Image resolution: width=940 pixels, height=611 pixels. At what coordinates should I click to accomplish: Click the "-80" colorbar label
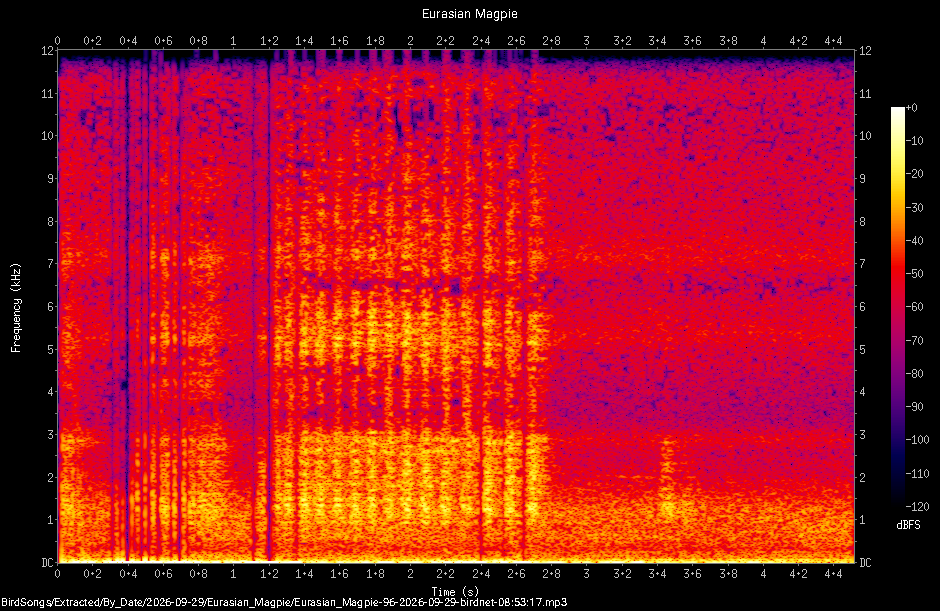point(914,374)
